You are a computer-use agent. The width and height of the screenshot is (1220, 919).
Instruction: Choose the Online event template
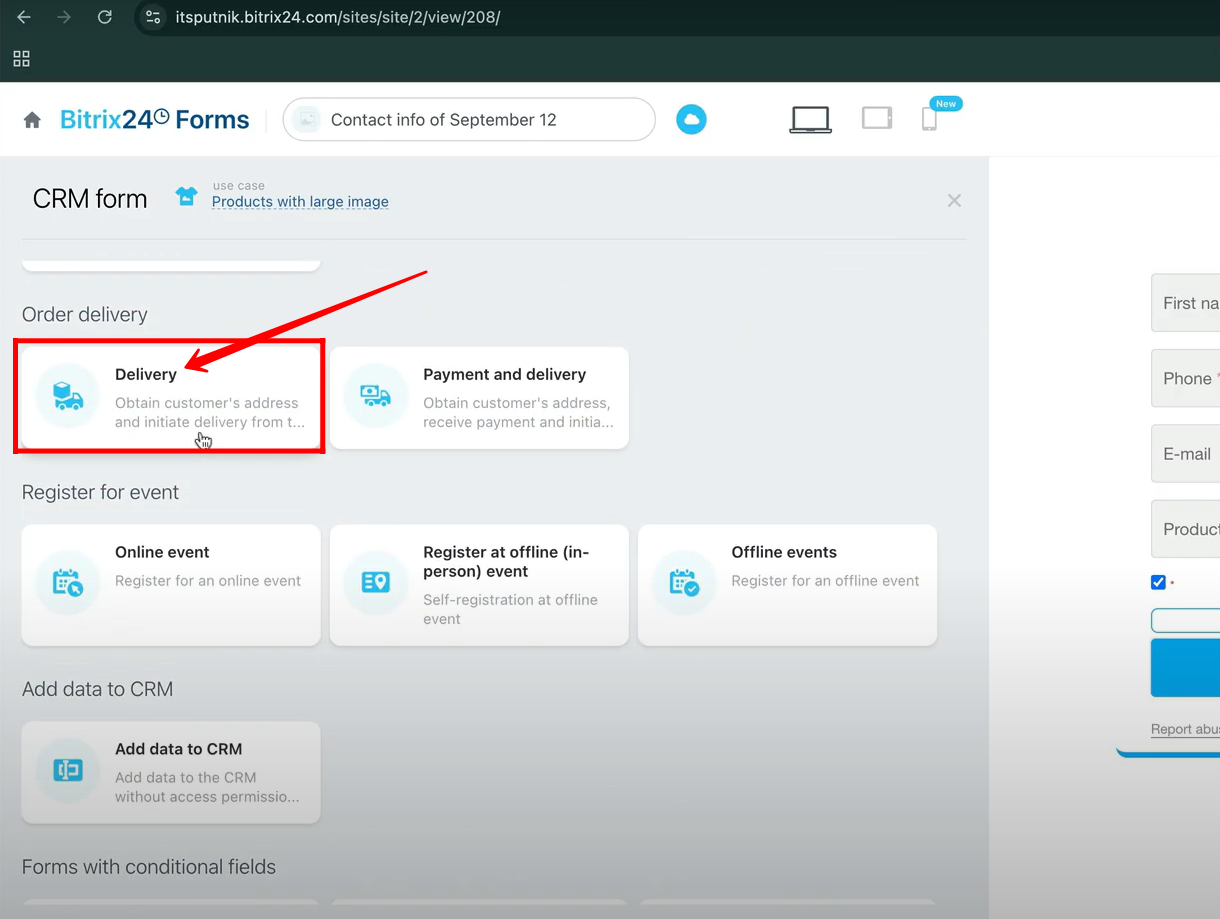[170, 585]
